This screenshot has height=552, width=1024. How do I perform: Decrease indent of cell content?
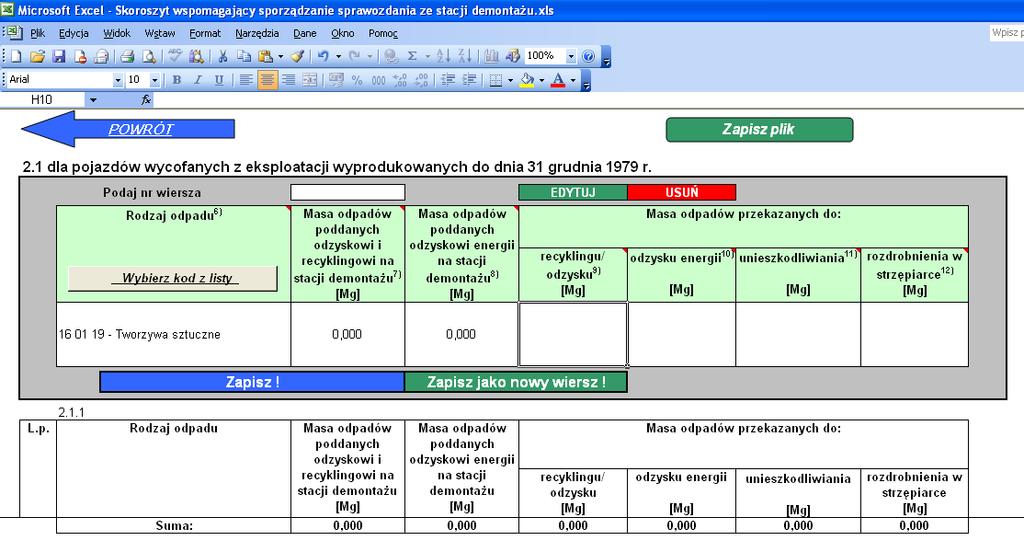click(448, 80)
